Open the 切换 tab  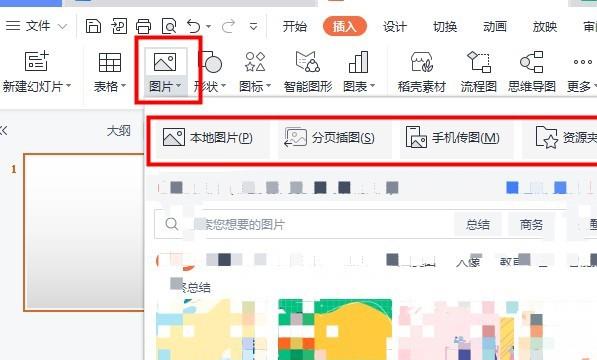pos(445,27)
